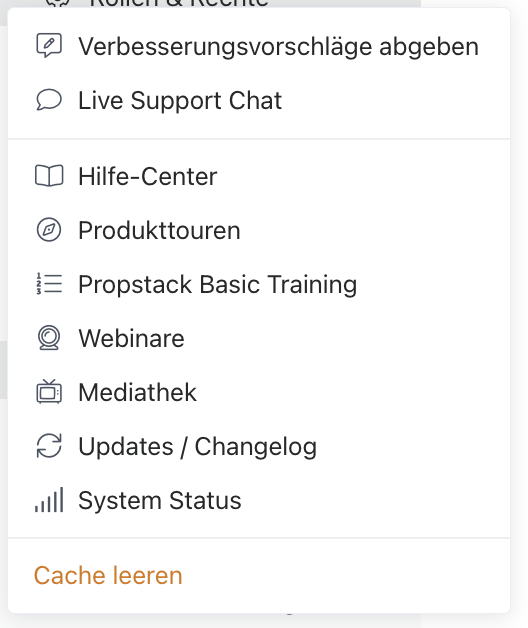Choose the Webinare menu entry
528x628 pixels.
259,338
